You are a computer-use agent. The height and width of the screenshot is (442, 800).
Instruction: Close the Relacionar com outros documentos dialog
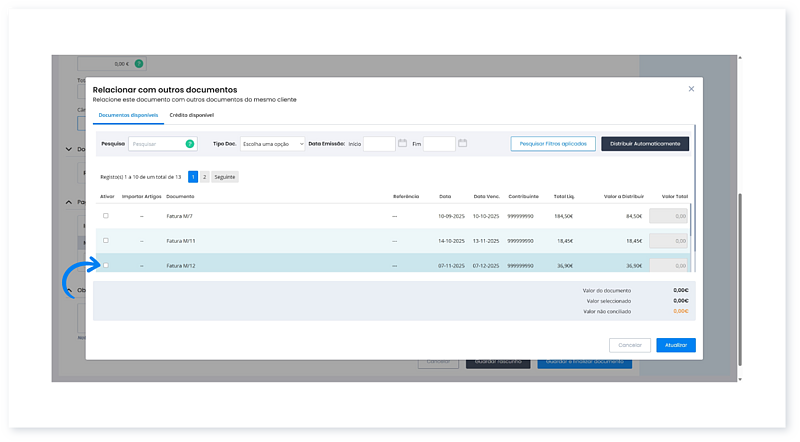click(691, 89)
